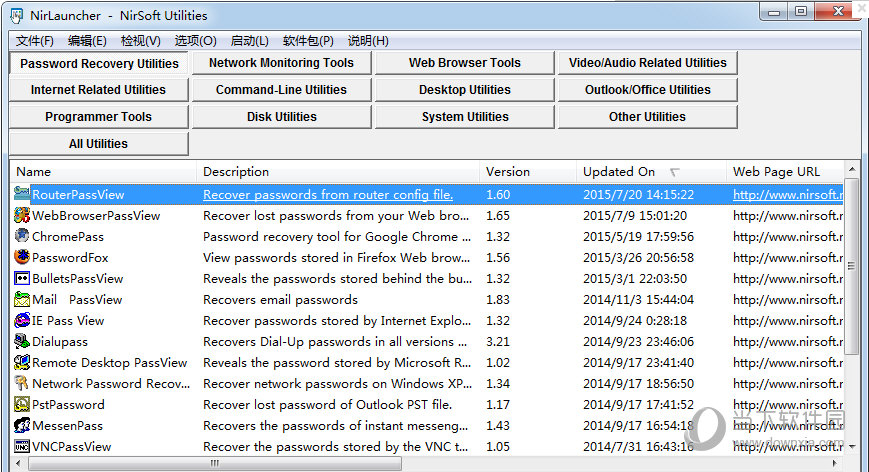Show Desktop Utilities category

coord(464,90)
